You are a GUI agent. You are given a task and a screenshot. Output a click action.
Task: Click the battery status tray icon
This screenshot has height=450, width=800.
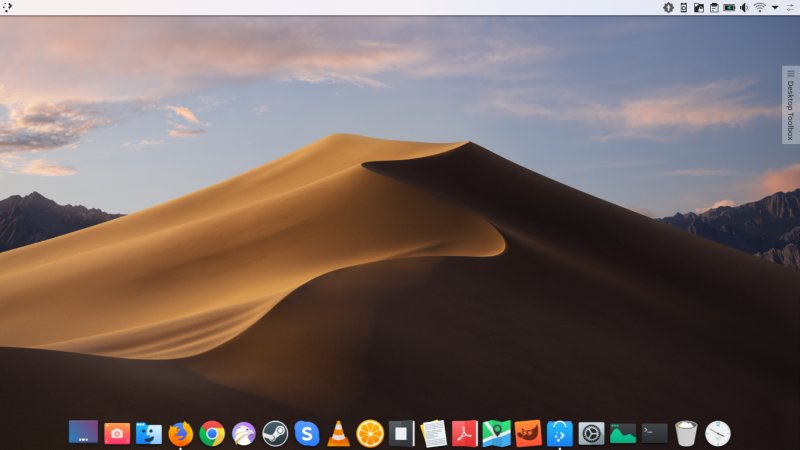point(730,7)
